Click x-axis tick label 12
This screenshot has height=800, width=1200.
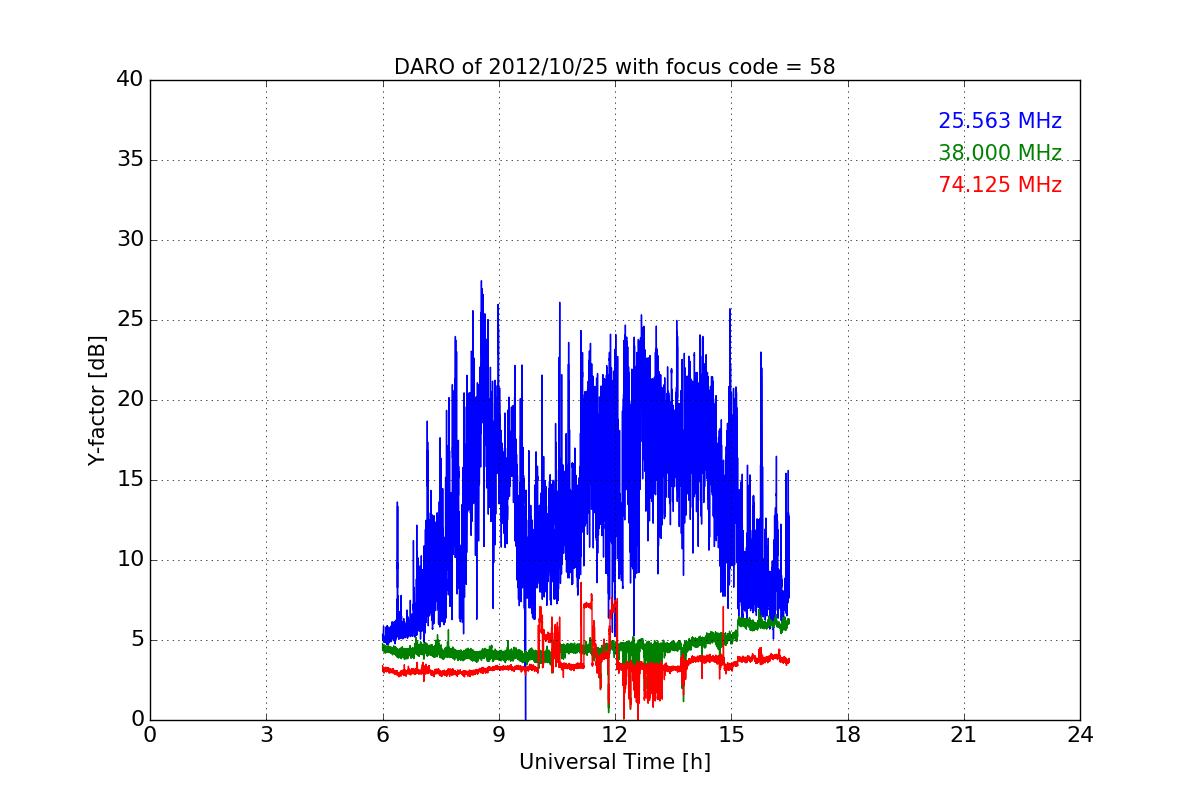tap(615, 735)
